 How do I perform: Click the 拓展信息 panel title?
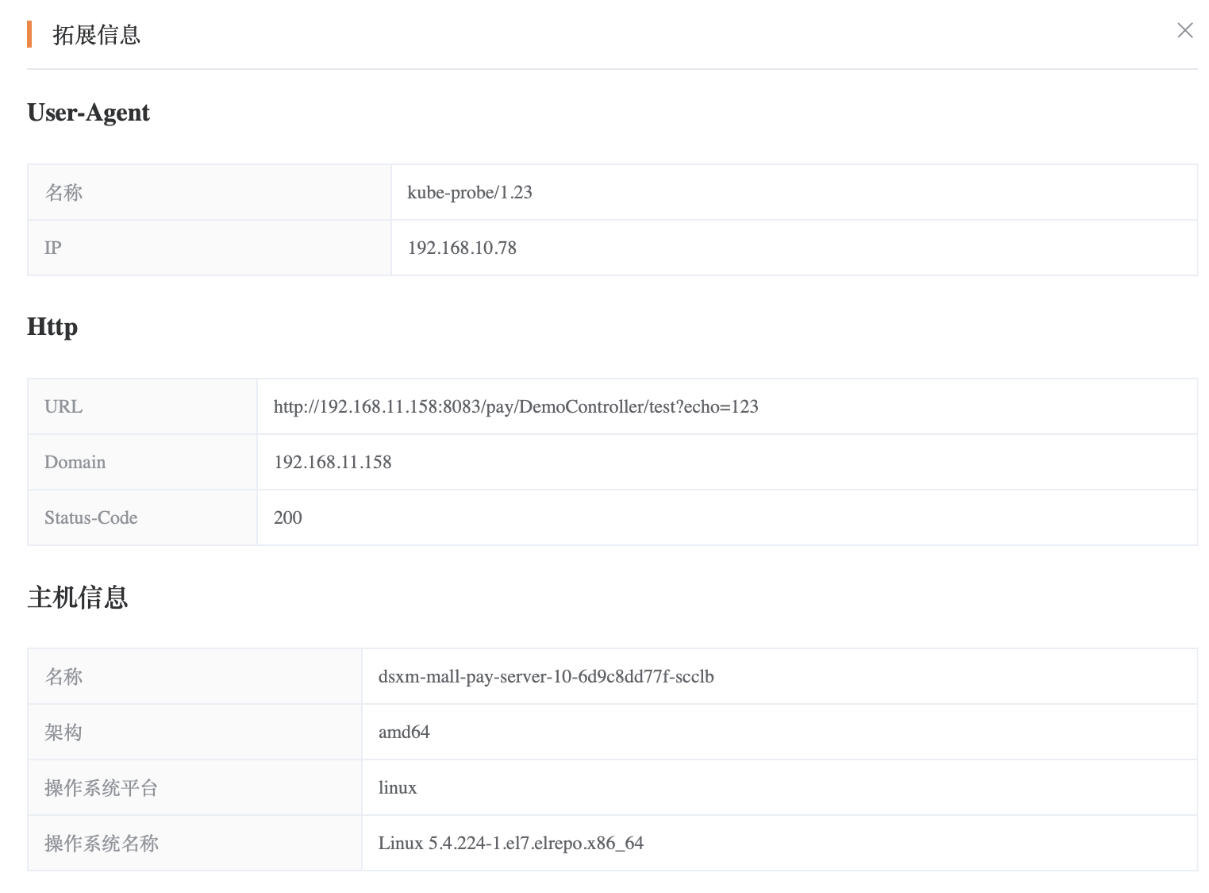point(96,36)
